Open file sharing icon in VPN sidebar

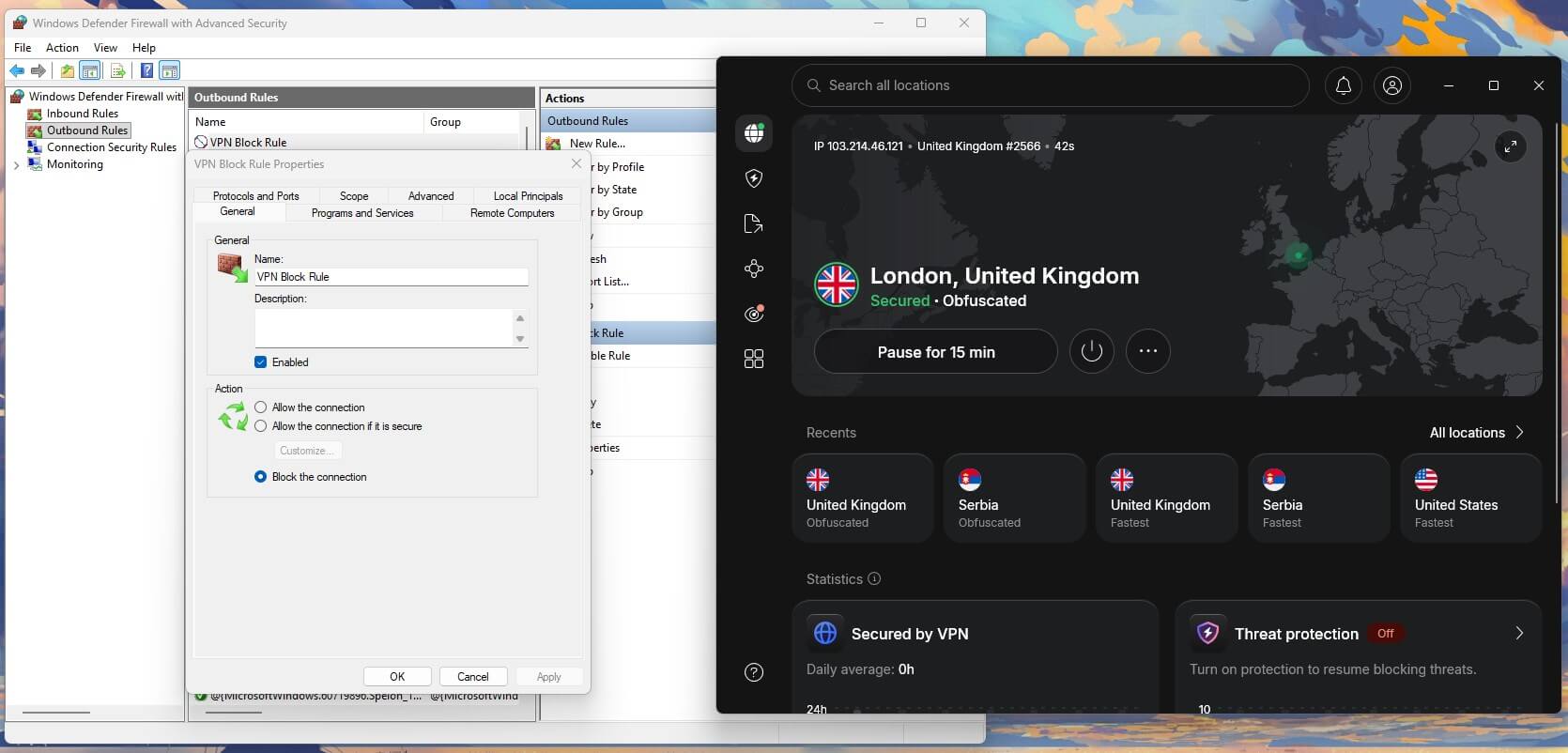tap(754, 223)
